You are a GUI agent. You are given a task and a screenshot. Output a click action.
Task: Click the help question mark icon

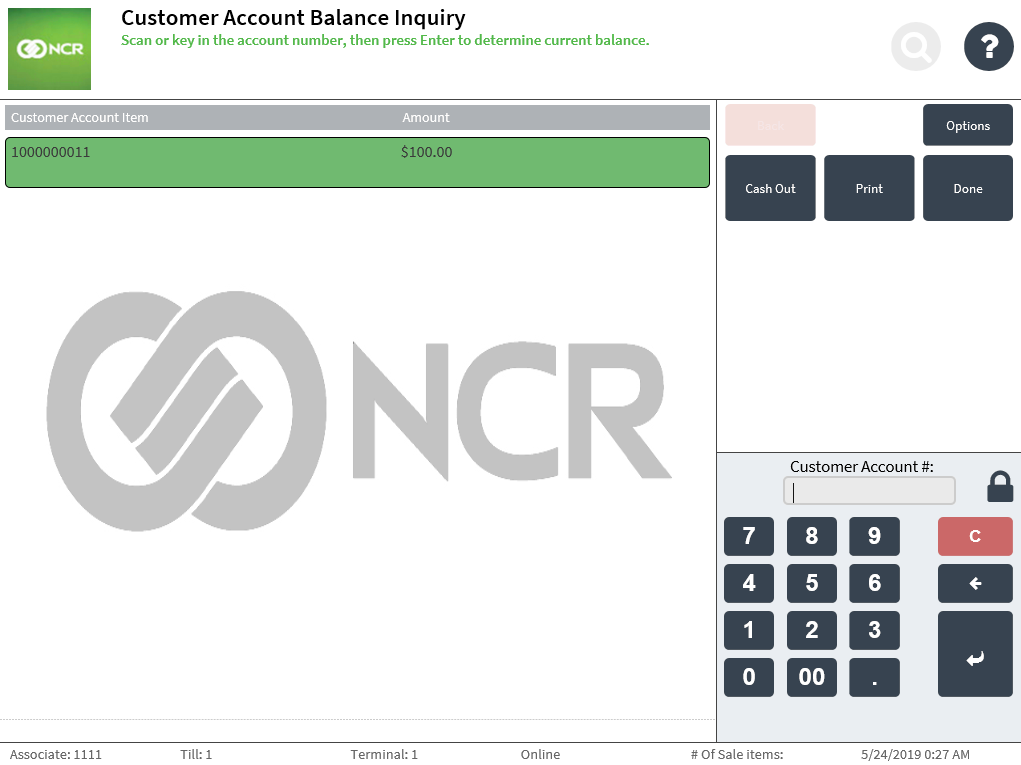[x=988, y=46]
